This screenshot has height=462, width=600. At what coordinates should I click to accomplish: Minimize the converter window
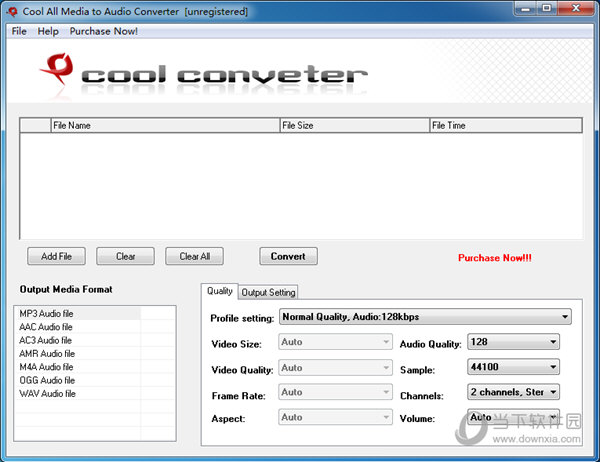526,8
